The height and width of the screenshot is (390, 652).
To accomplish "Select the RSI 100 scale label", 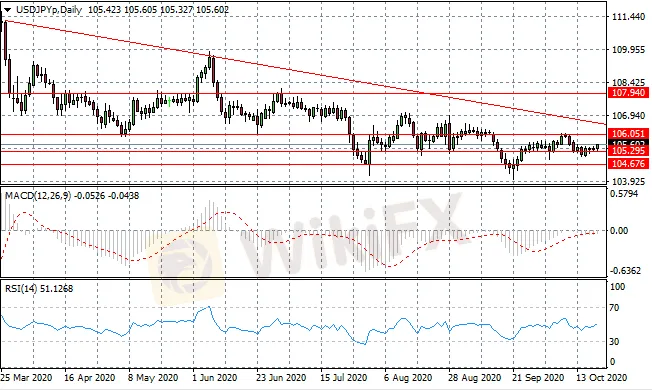I will click(x=617, y=287).
